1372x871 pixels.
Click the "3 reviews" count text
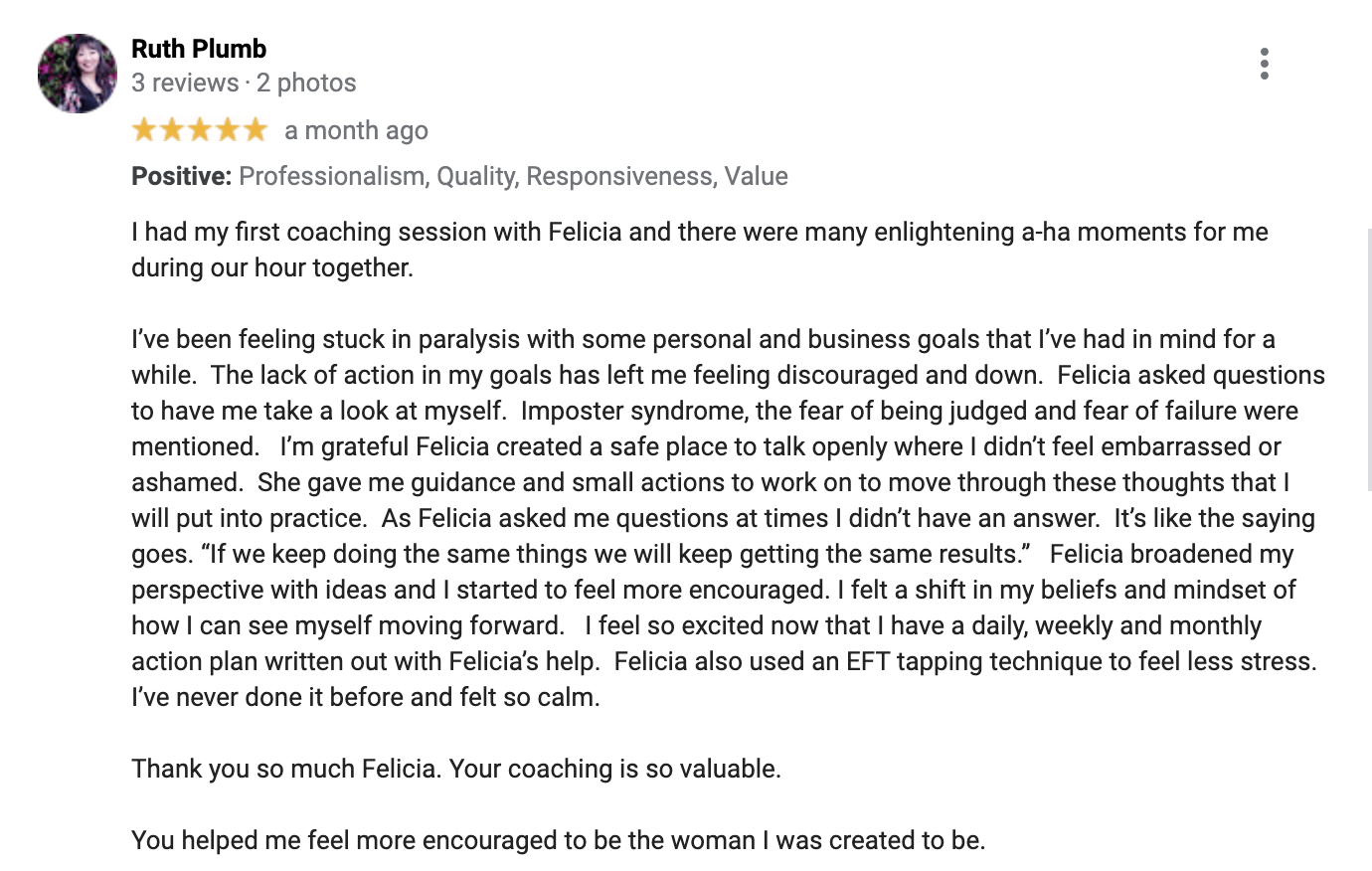click(185, 83)
